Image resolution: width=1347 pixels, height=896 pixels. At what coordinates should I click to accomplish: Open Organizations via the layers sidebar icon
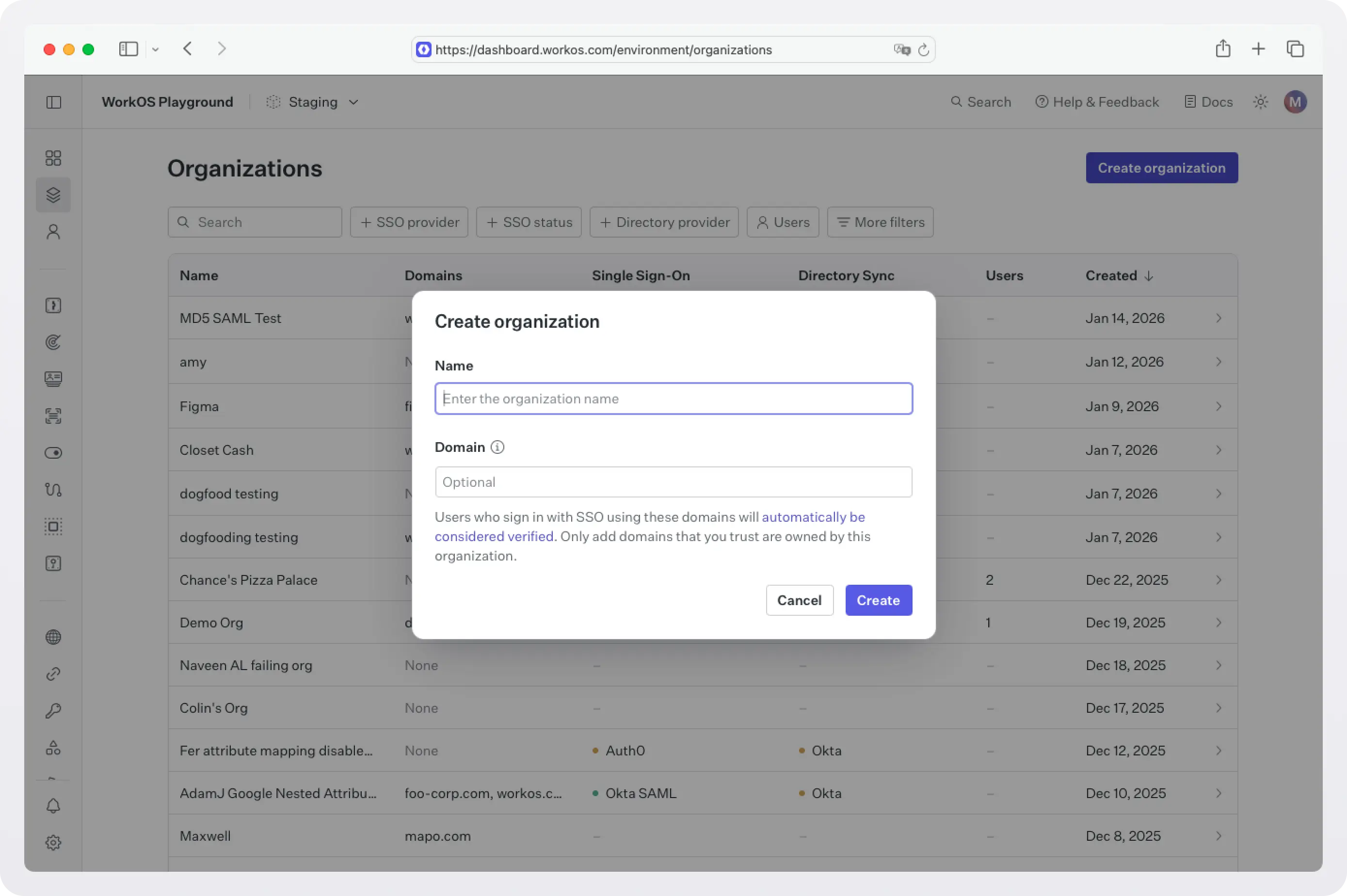tap(53, 194)
